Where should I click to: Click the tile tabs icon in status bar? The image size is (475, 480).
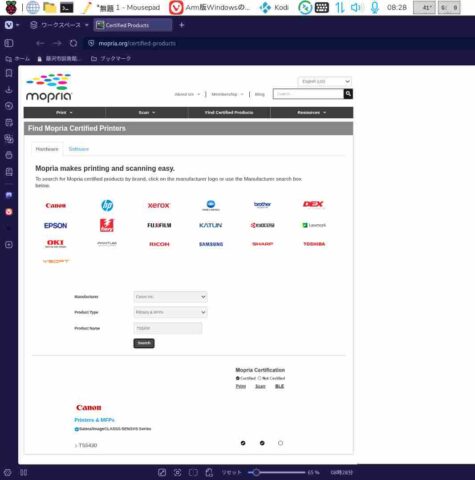(193, 472)
